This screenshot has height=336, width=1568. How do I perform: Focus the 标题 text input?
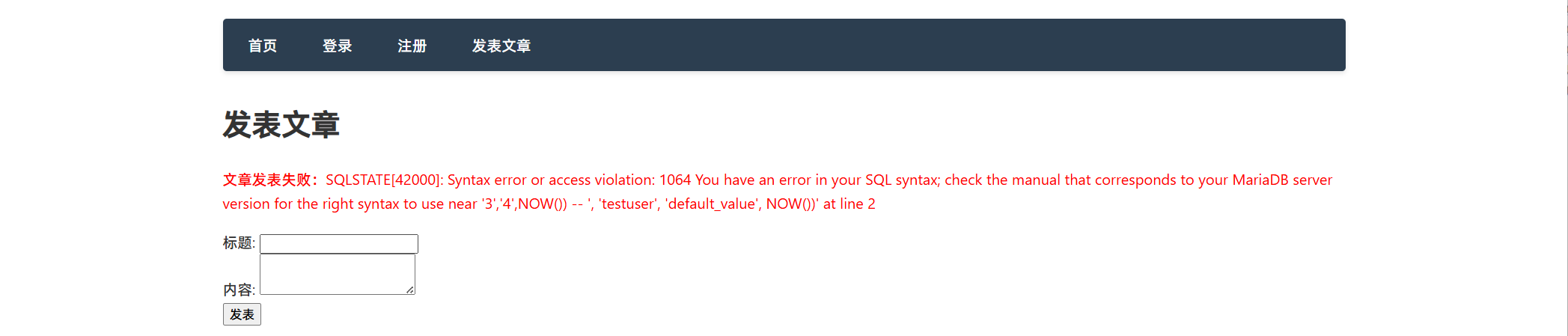[339, 244]
